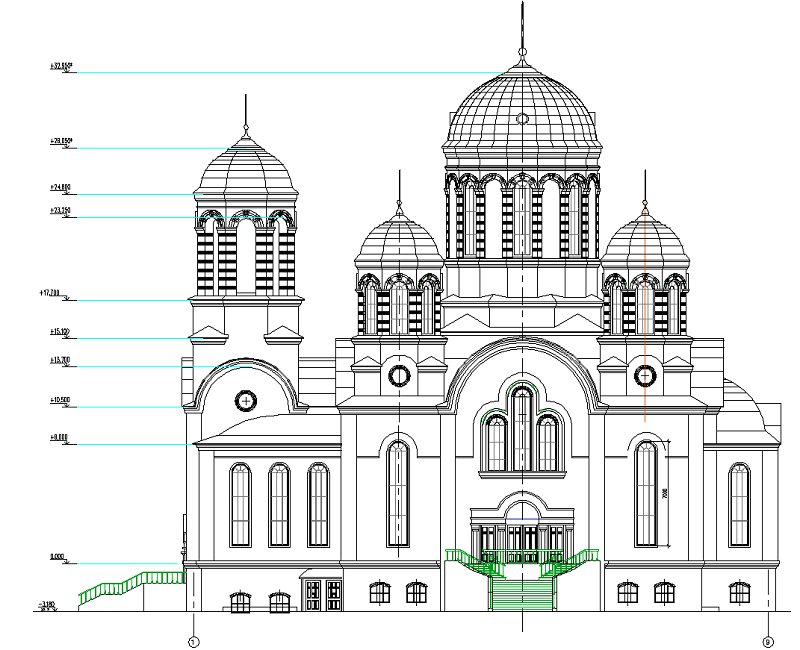Select the bell tower dome on left
The height and width of the screenshot is (650, 800).
[246, 168]
